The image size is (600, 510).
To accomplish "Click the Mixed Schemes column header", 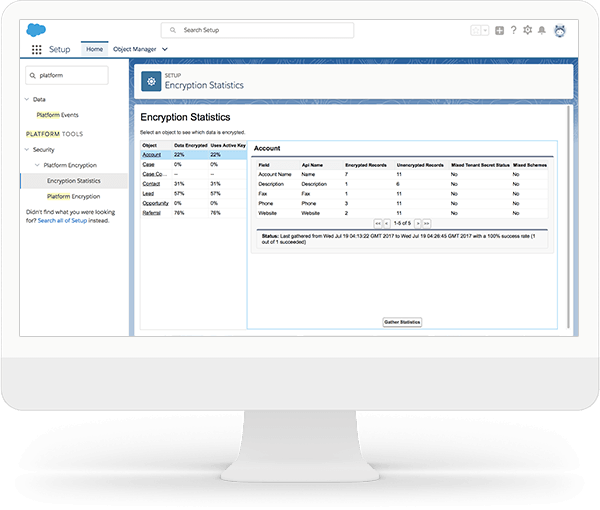I will (530, 165).
